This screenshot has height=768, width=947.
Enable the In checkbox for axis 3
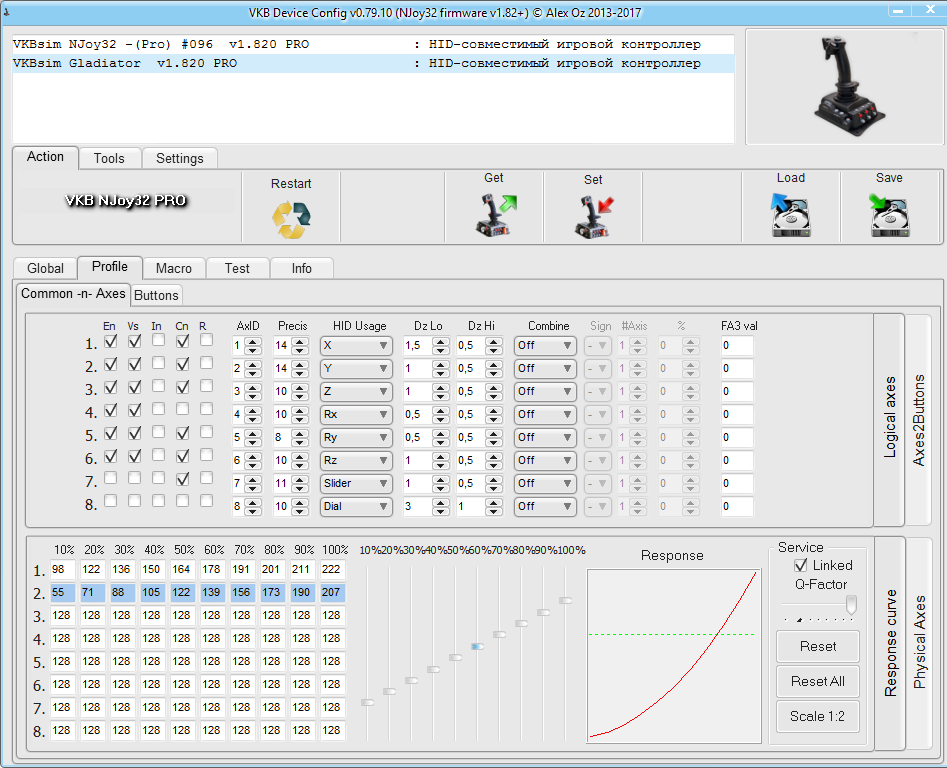tap(157, 387)
